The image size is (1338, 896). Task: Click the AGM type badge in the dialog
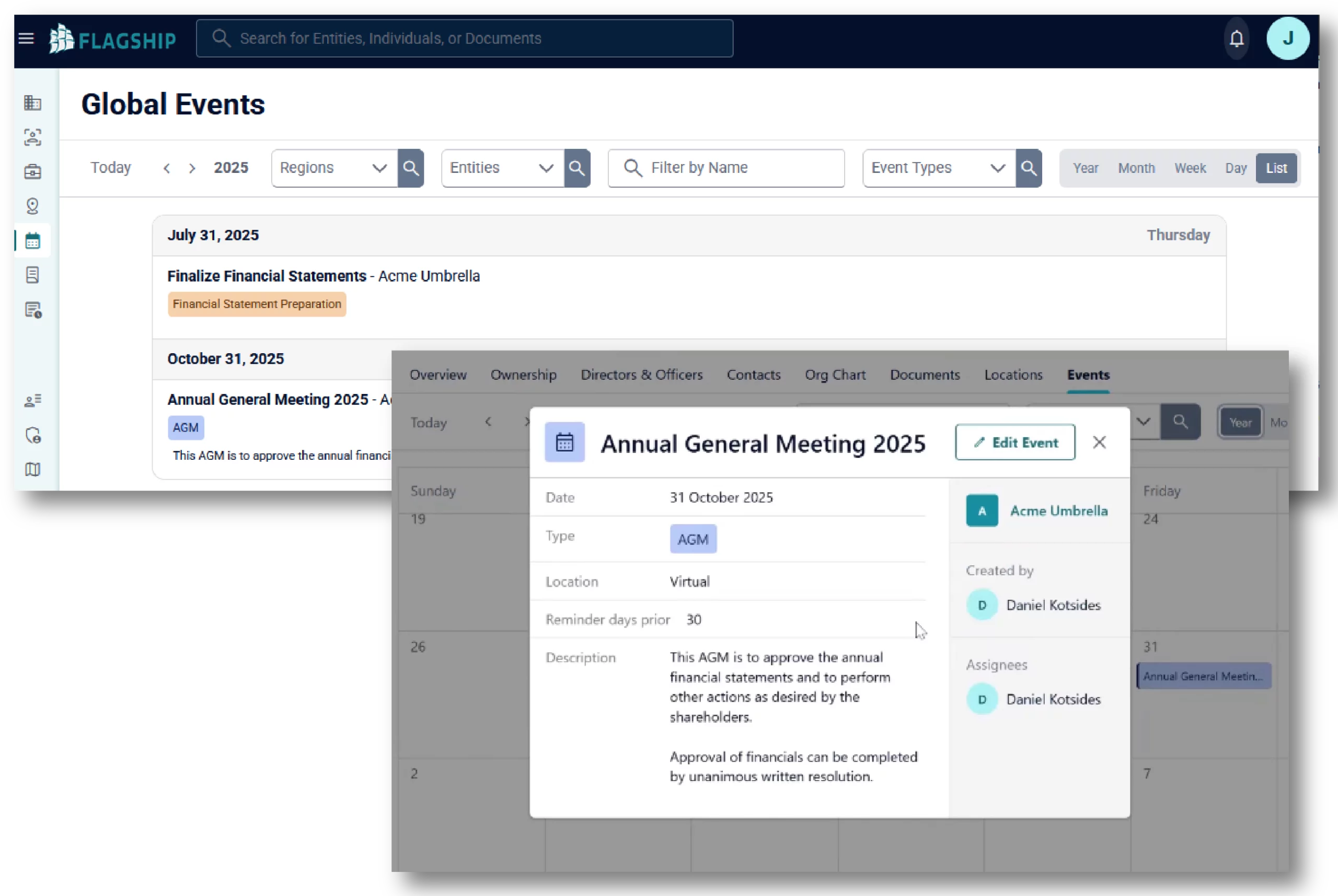click(x=693, y=539)
